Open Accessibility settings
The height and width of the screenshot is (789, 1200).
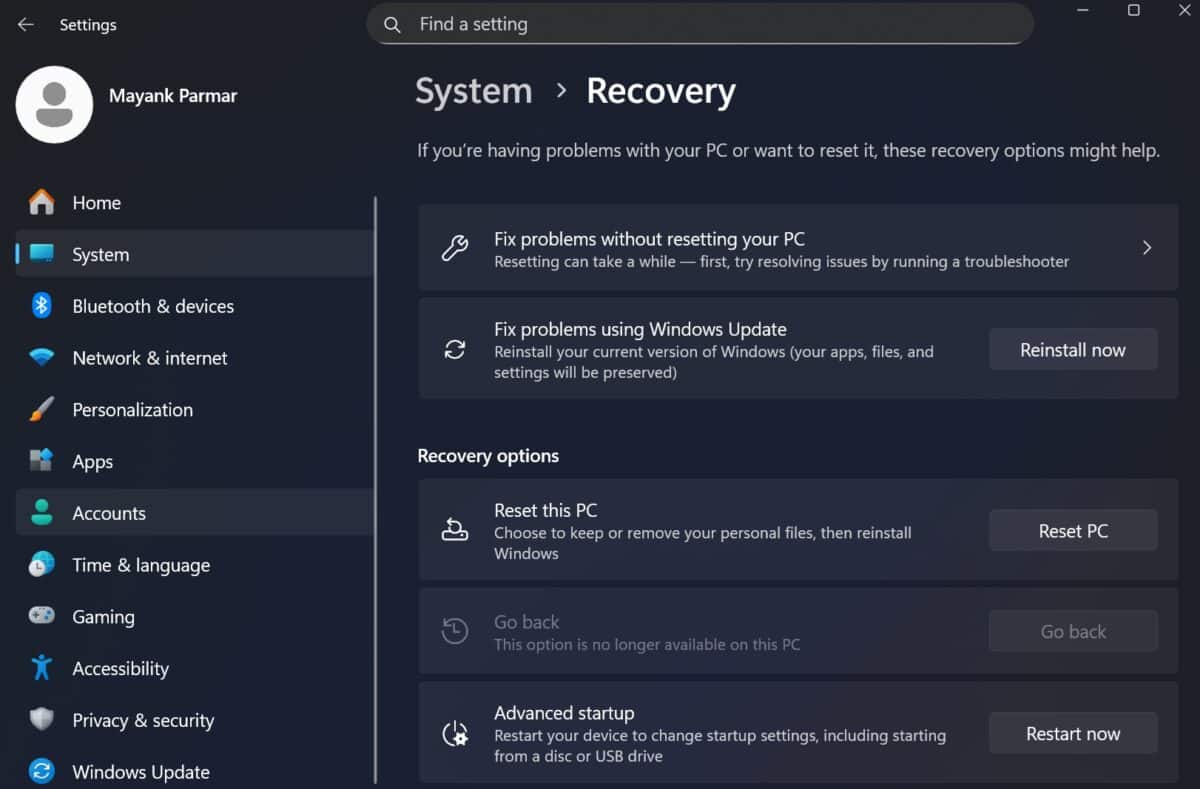[x=195, y=668]
